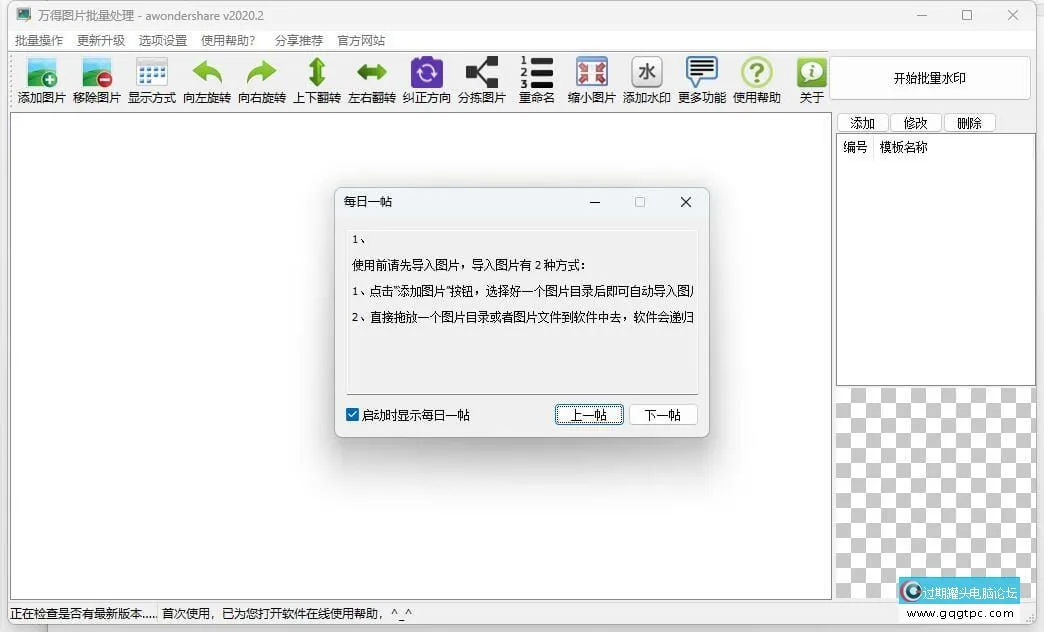Flip images vertically using 上下翻转
Viewport: 1044px width, 632px height.
click(x=316, y=80)
